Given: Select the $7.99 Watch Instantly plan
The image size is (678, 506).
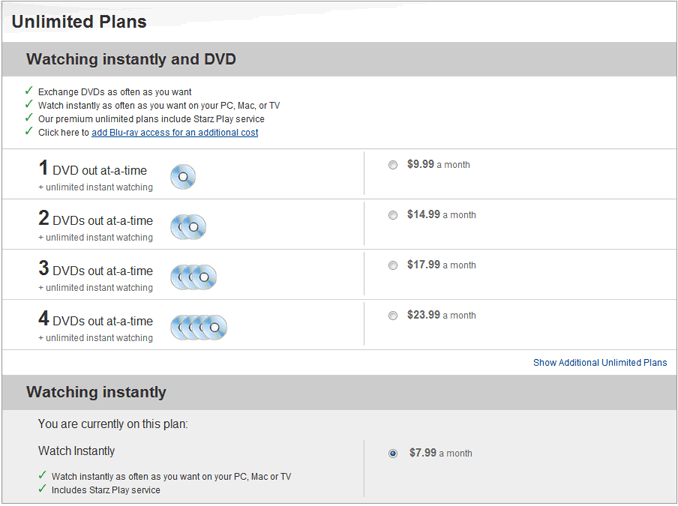Looking at the screenshot, I should coord(393,453).
